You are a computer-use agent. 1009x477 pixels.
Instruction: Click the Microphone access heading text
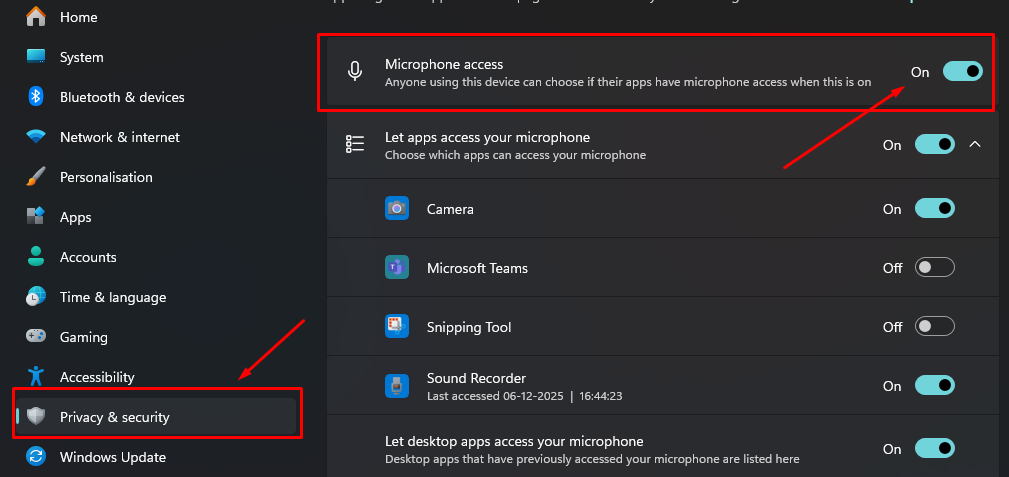point(444,64)
